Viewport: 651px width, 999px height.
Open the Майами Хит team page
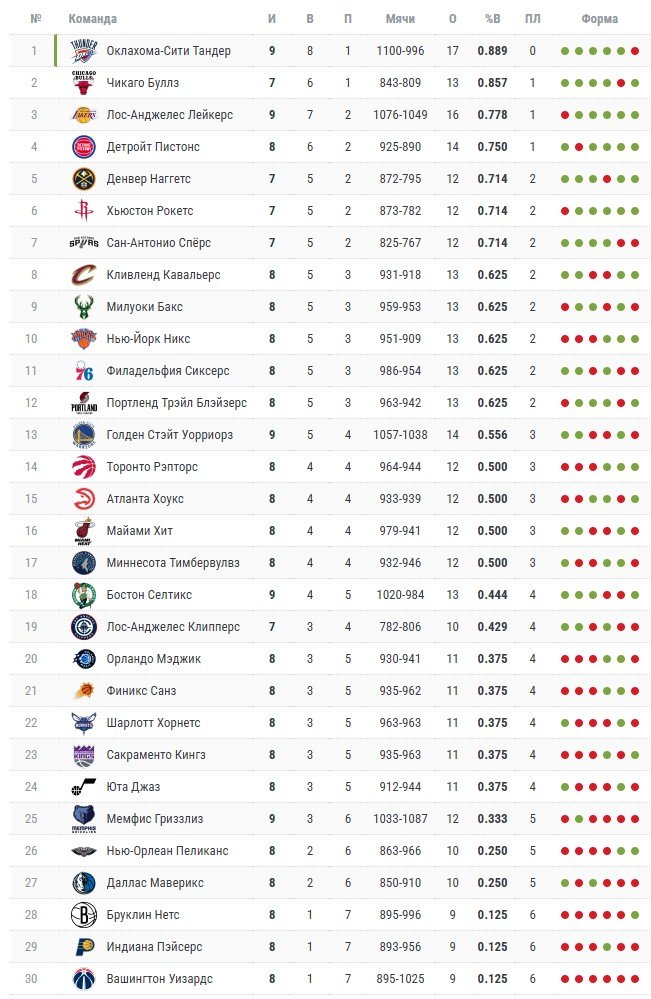coord(141,531)
